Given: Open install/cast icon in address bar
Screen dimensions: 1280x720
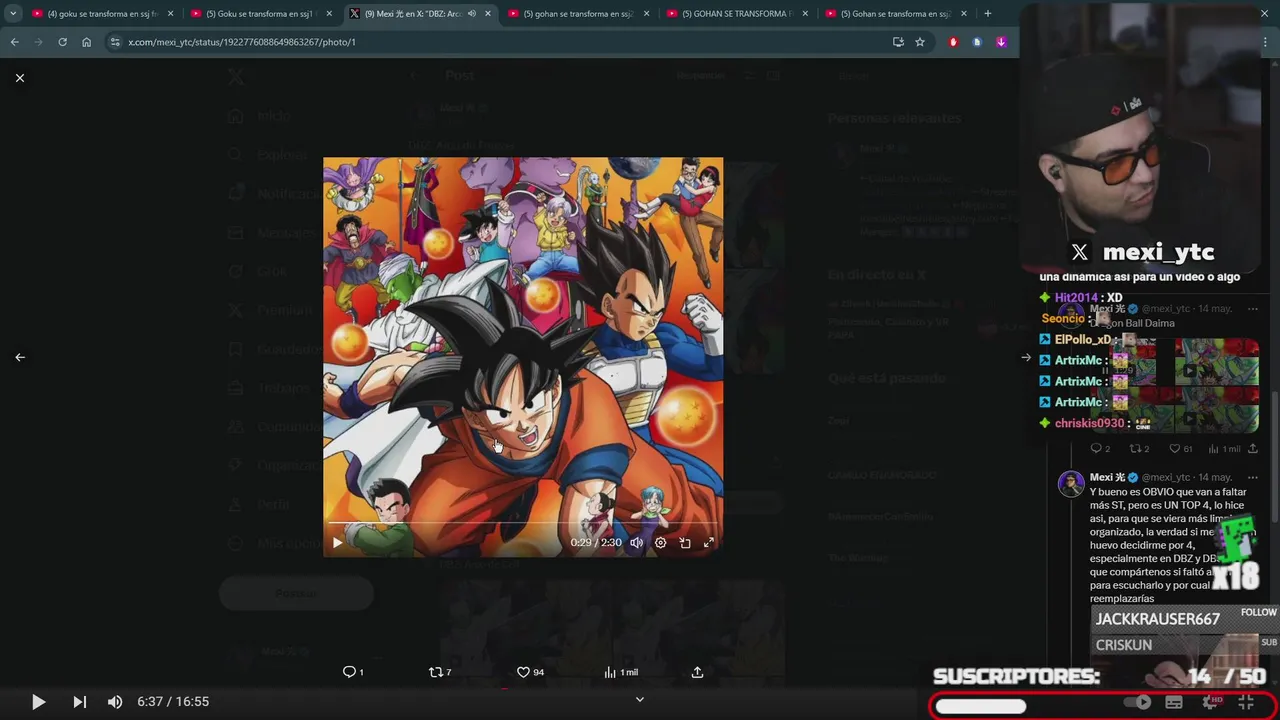Looking at the screenshot, I should pos(898,42).
